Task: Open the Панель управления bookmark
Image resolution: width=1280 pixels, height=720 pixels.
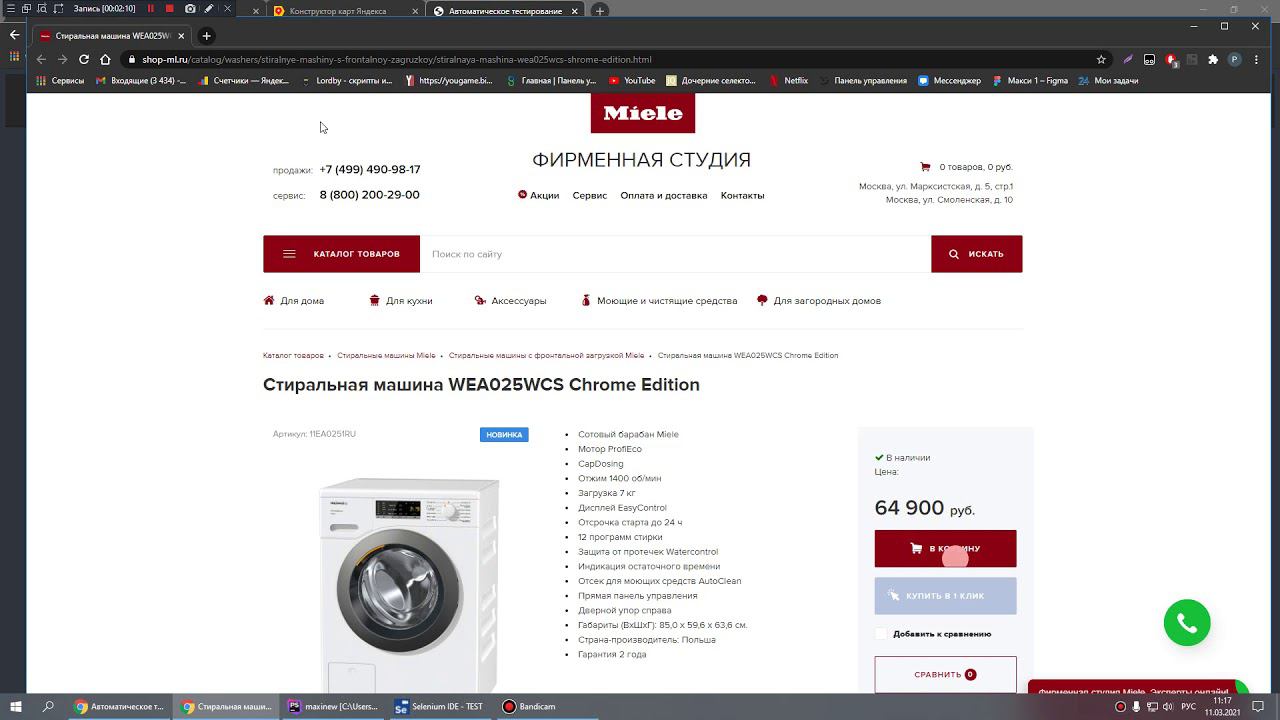Action: (863, 81)
